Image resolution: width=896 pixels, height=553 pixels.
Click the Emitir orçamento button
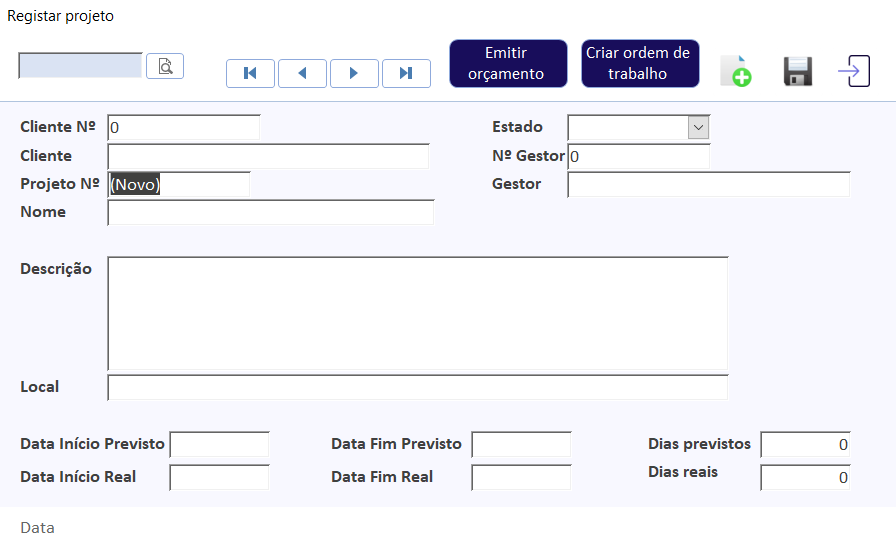(509, 63)
